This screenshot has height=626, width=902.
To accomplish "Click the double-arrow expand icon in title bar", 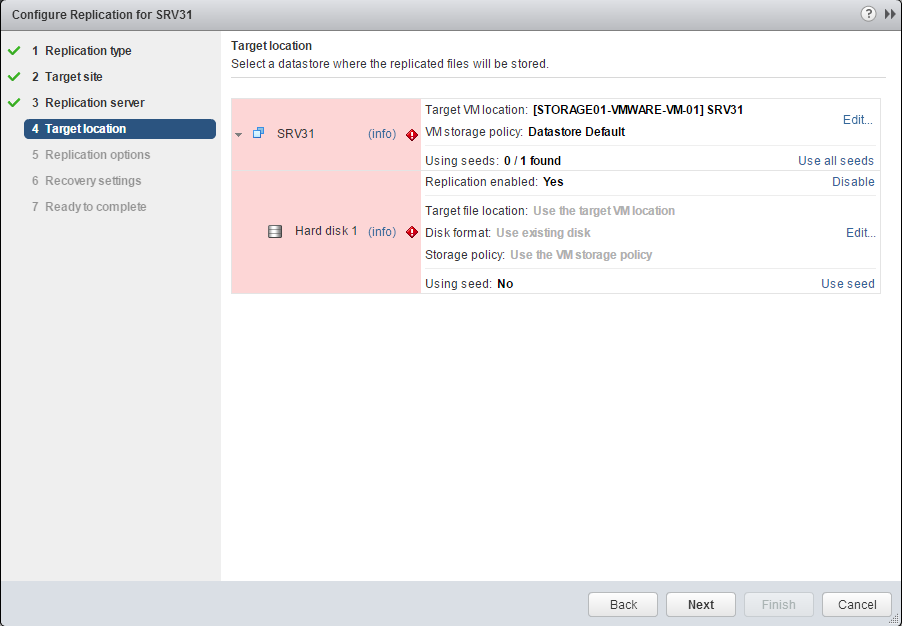I will click(890, 14).
